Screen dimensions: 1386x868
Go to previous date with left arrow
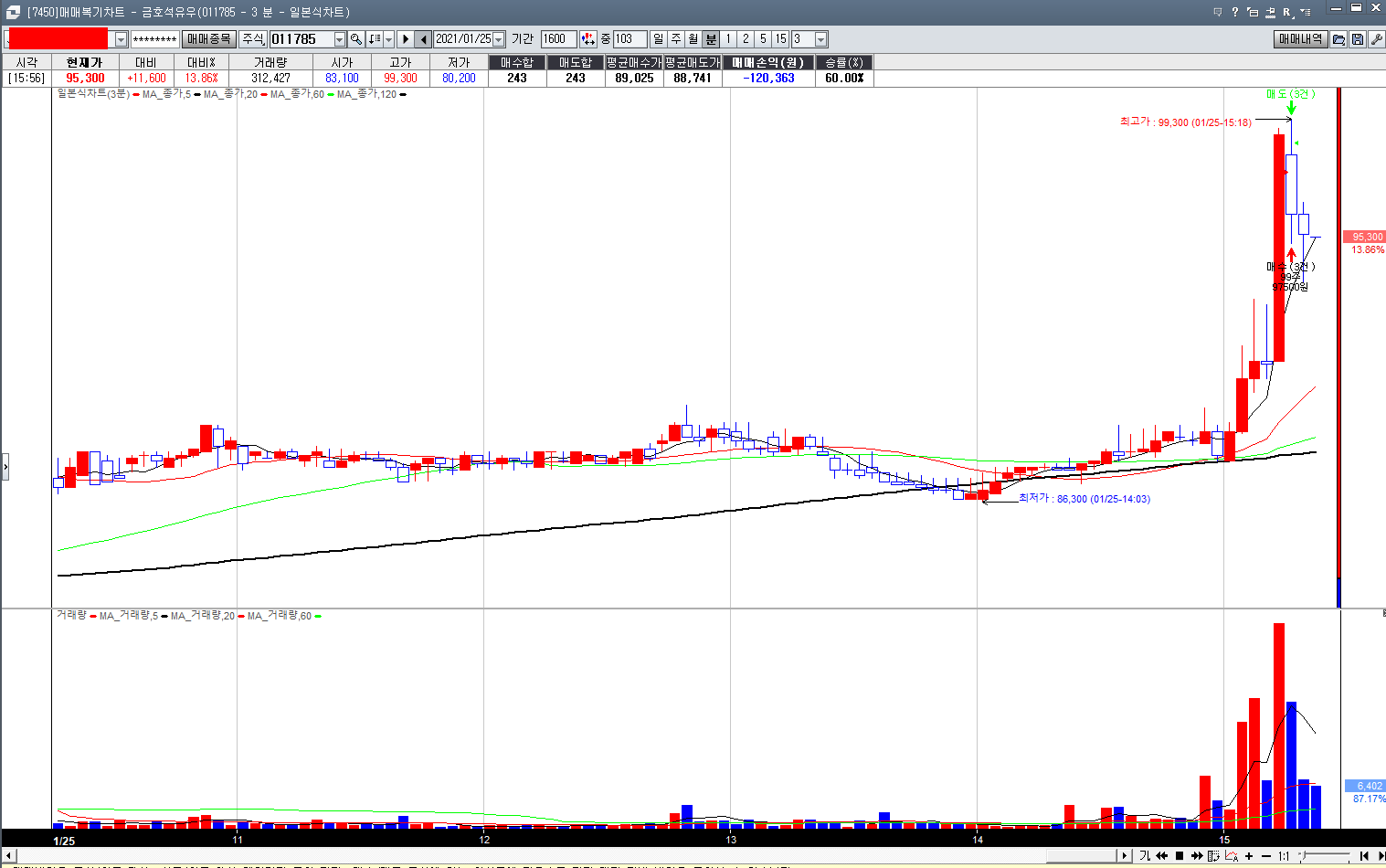(424, 39)
